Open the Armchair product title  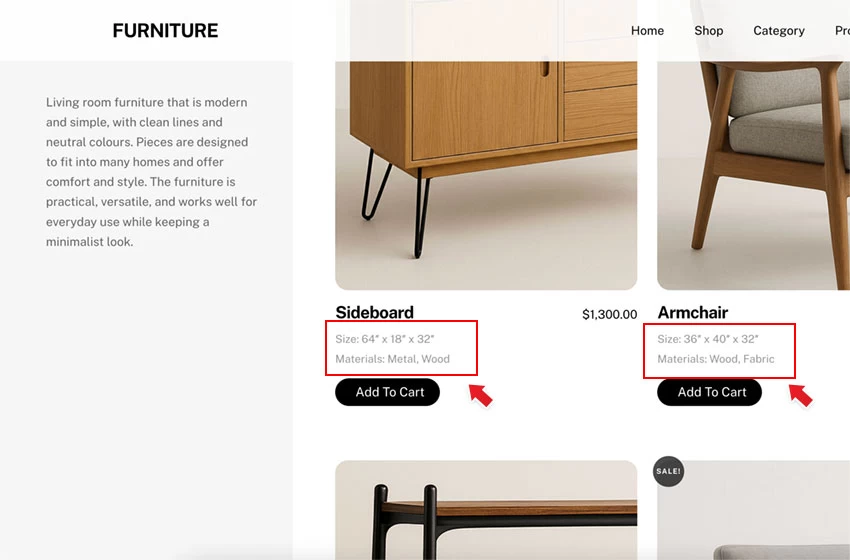click(692, 312)
